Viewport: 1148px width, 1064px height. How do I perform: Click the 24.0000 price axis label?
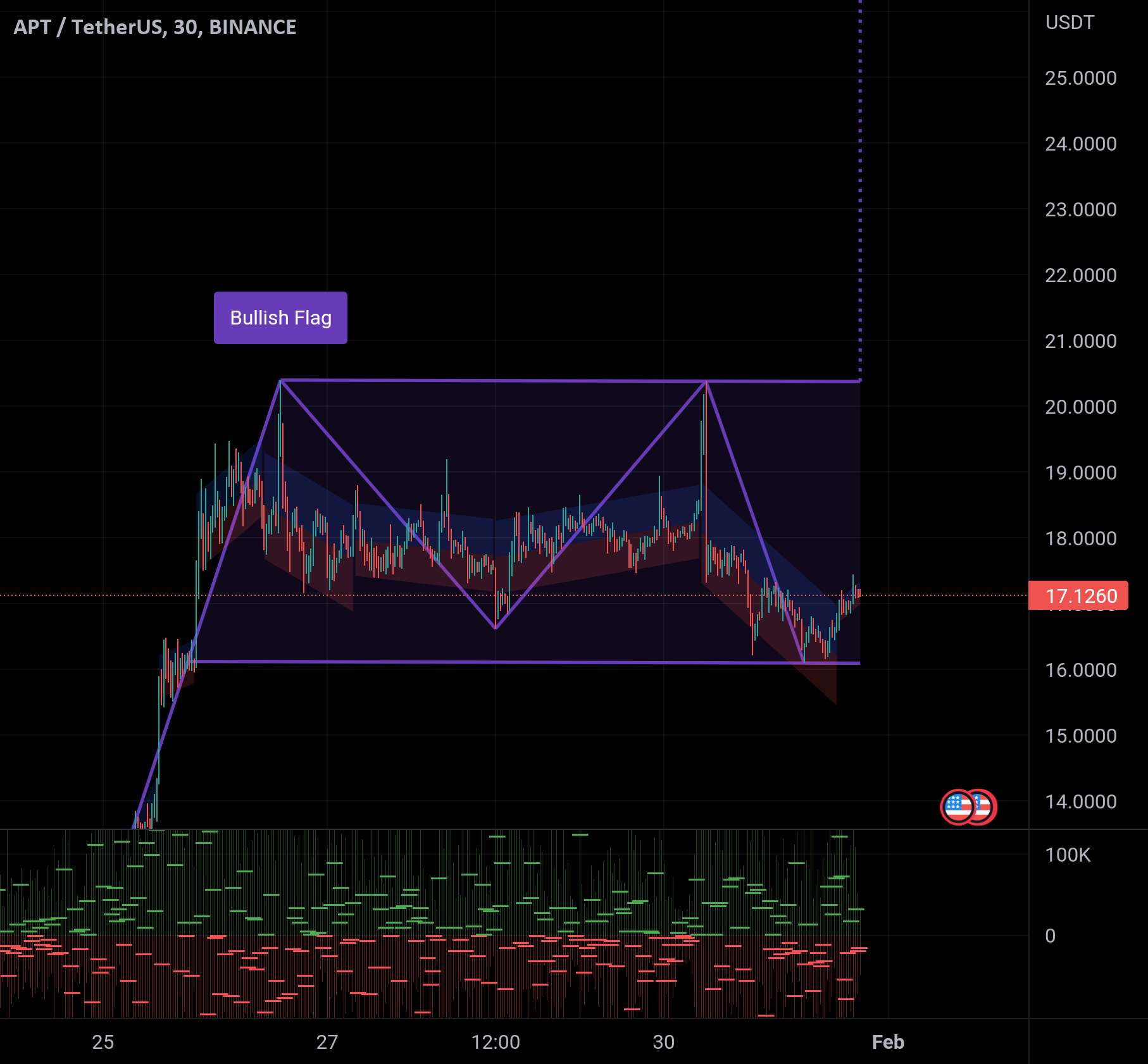tap(1080, 144)
